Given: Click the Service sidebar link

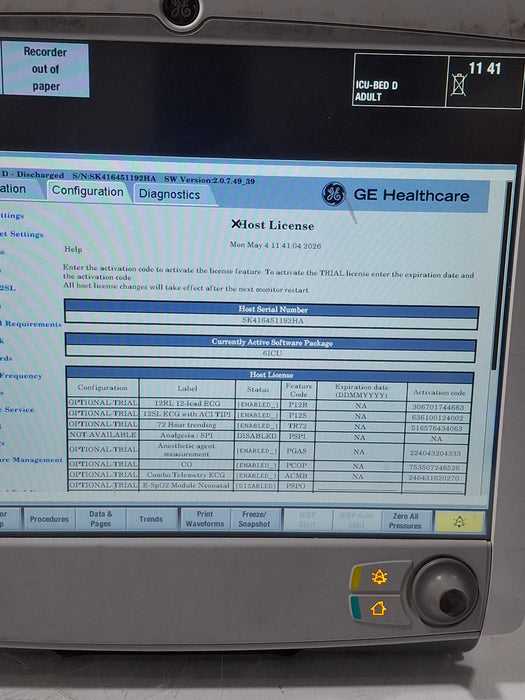Looking at the screenshot, I should pos(19,409).
